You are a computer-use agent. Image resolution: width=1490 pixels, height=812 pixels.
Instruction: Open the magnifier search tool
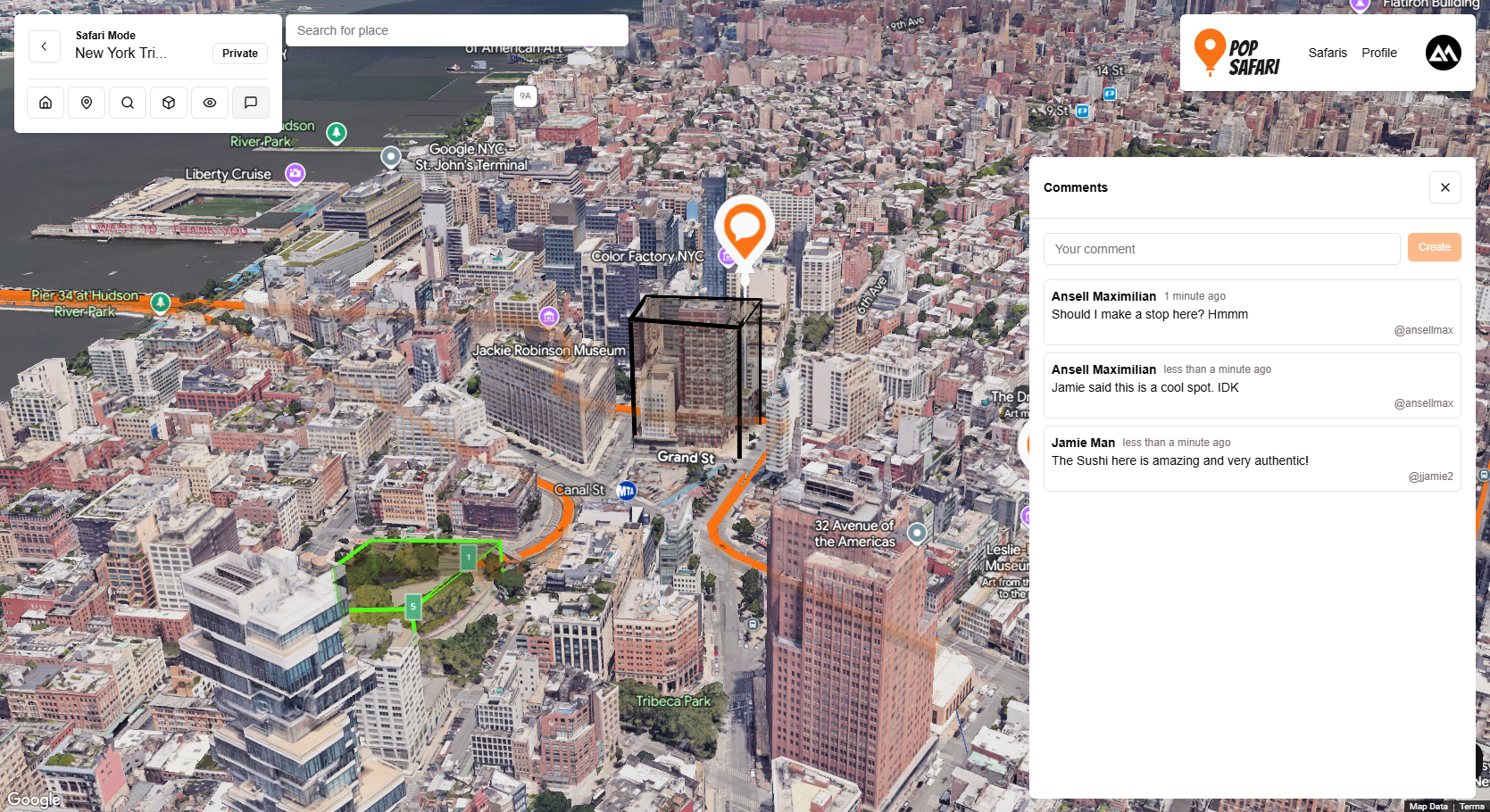(128, 103)
